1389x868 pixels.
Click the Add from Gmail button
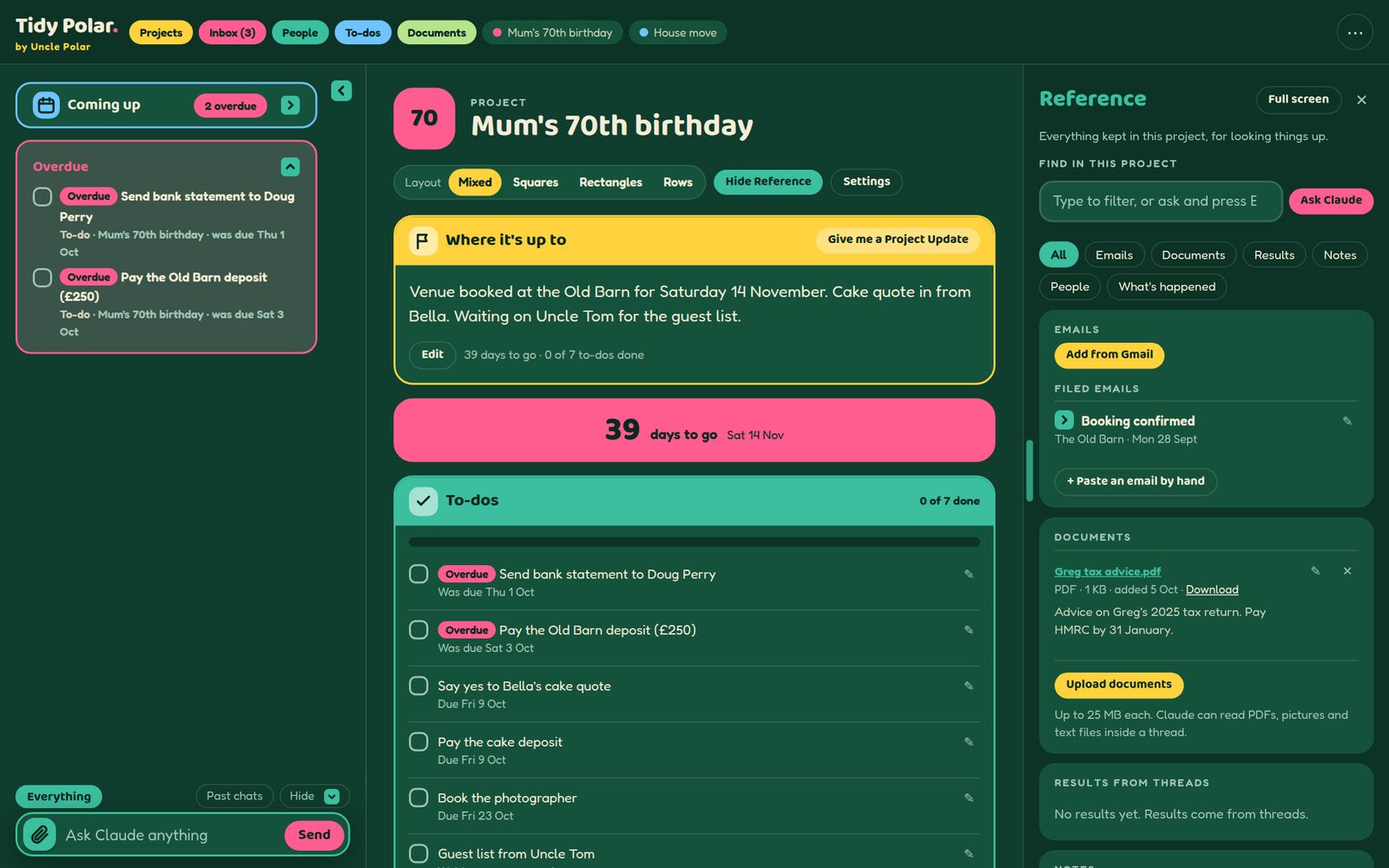pos(1109,355)
